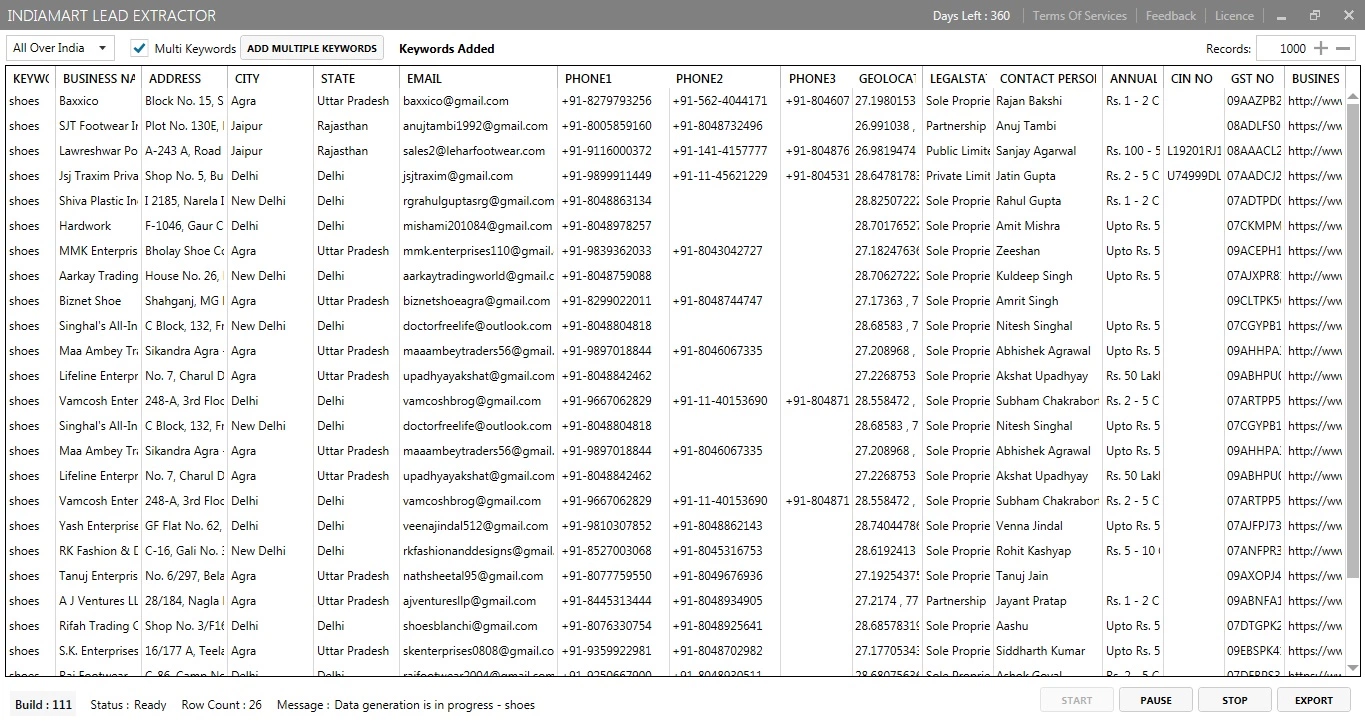The image size is (1365, 728).
Task: Increase the Records count with plus icon
Action: [1321, 48]
